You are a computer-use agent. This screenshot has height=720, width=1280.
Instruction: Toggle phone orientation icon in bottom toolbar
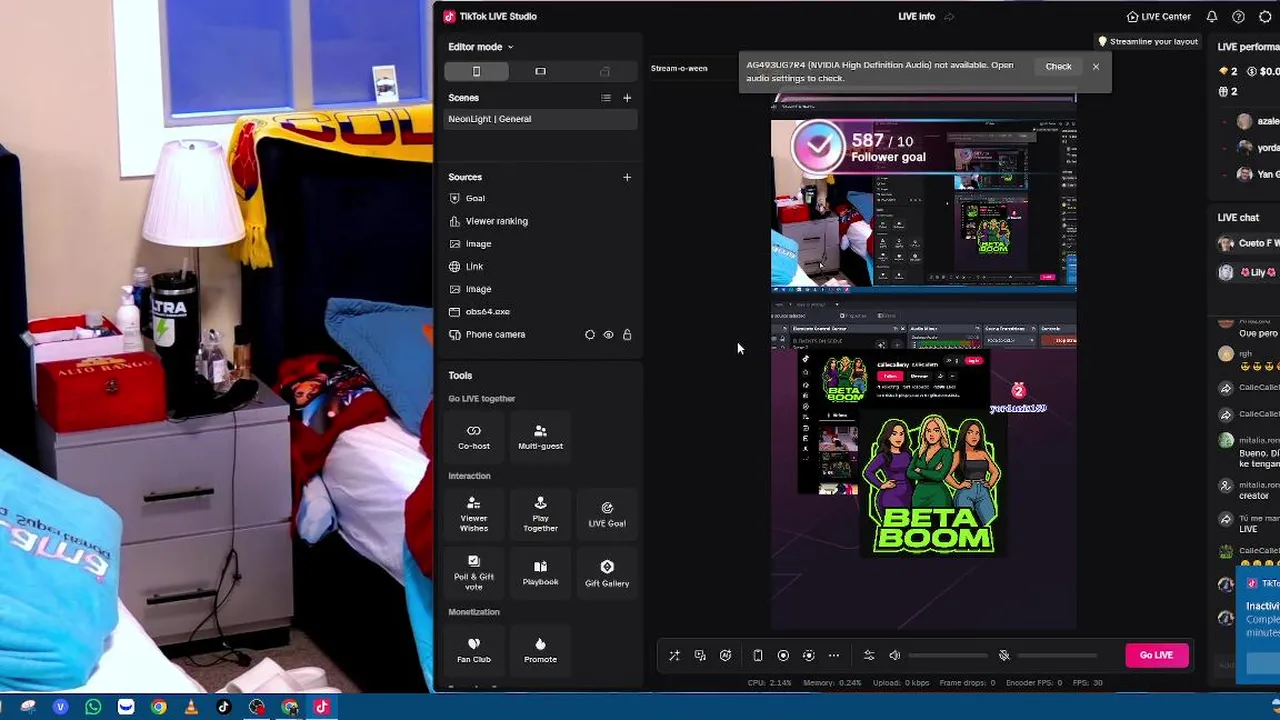click(758, 656)
